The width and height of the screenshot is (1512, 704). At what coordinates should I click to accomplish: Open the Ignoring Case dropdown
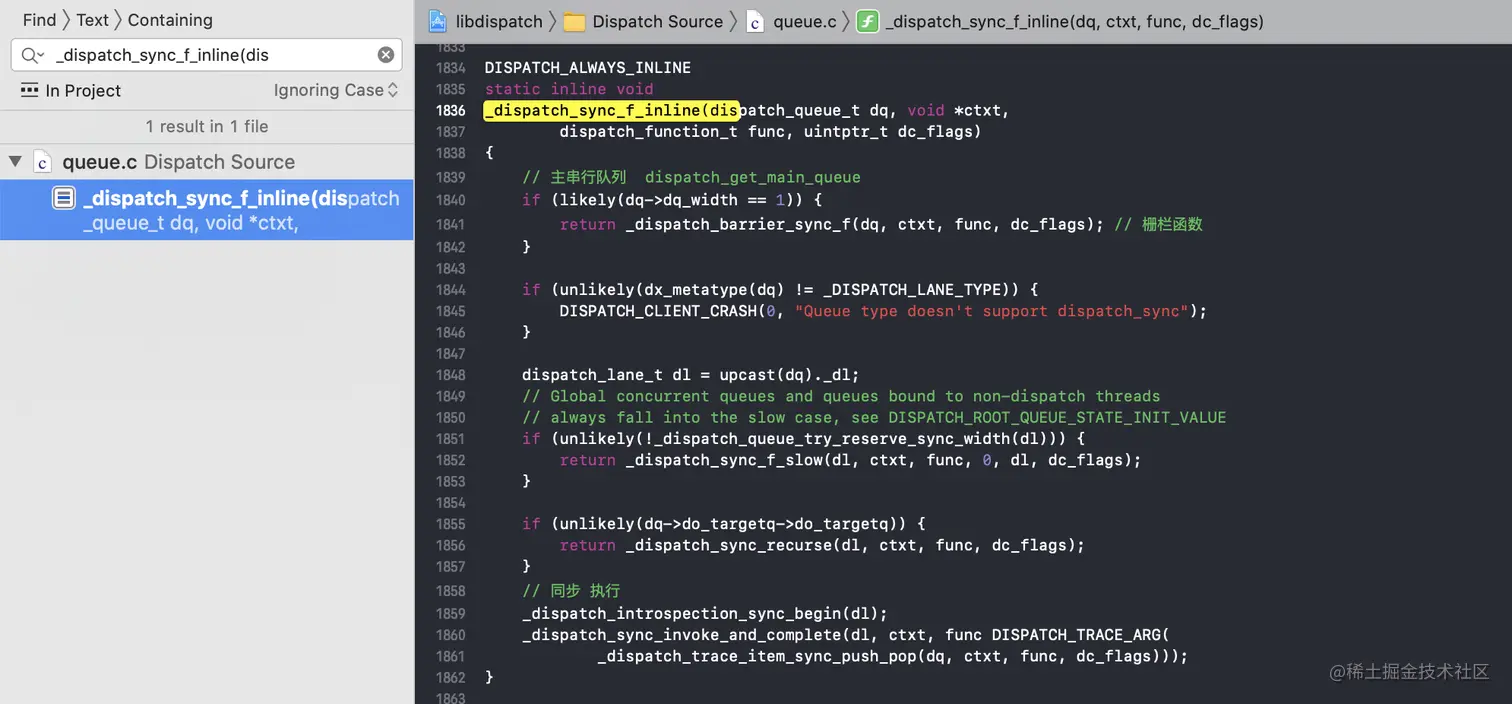(x=336, y=90)
